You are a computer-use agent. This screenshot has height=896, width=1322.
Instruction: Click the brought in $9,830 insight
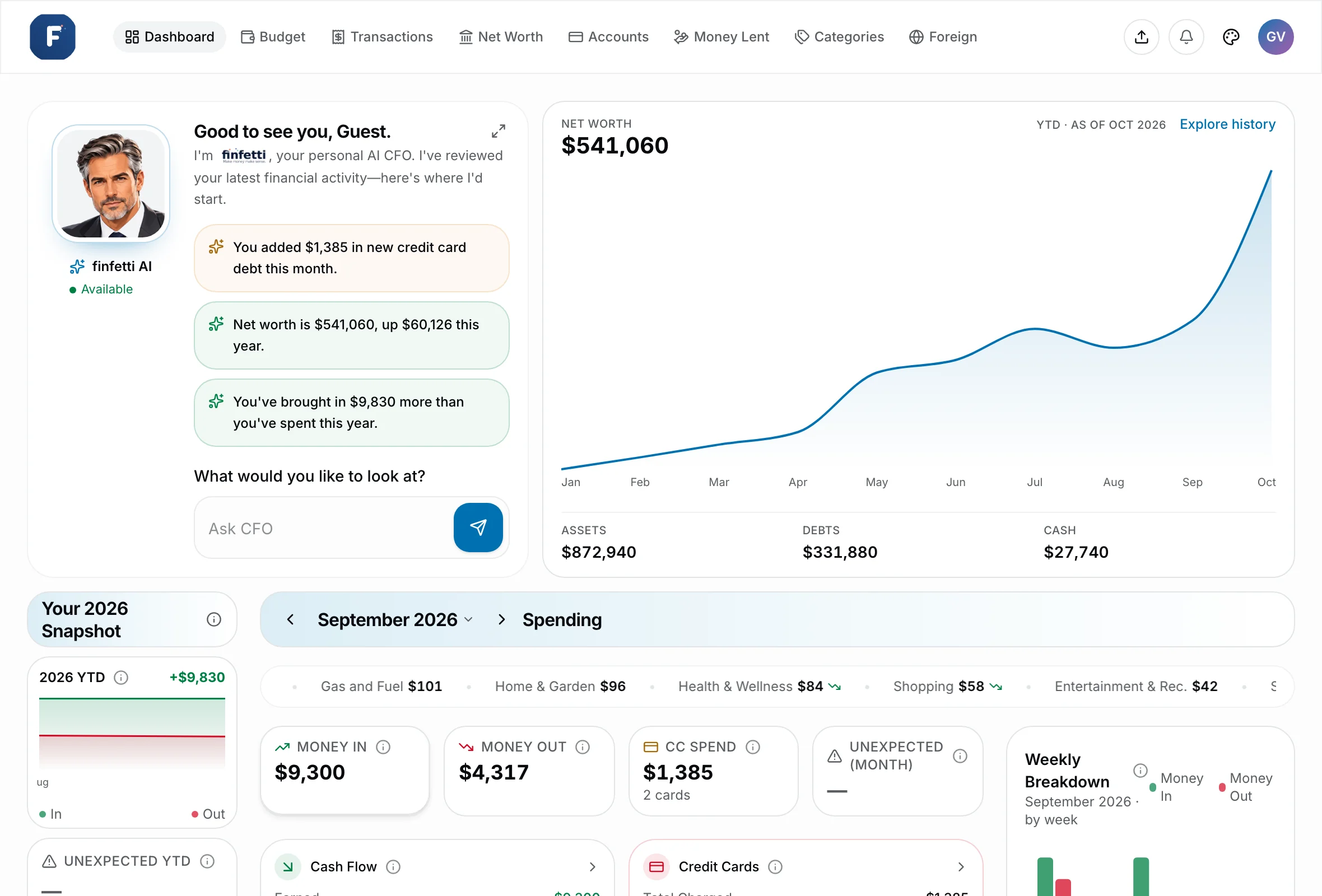(352, 413)
